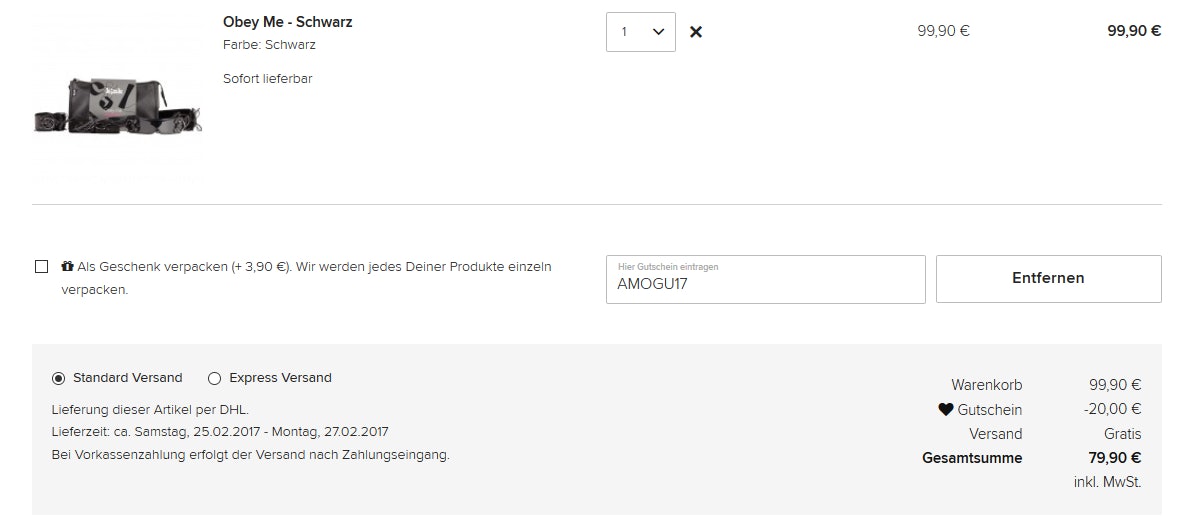Remove the Obey Me item using X icon
1187x527 pixels.
click(696, 32)
